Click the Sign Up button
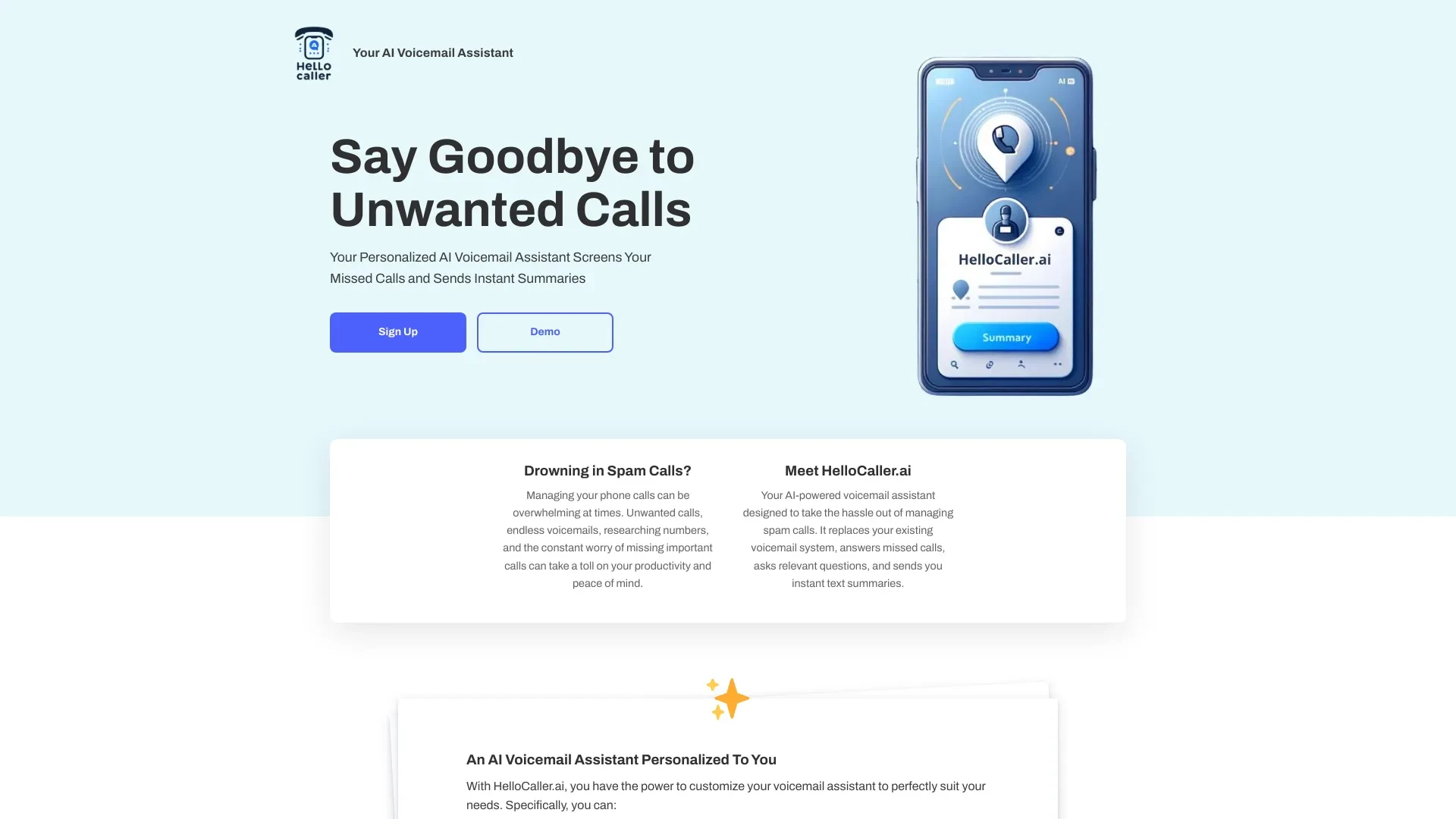 coord(397,332)
